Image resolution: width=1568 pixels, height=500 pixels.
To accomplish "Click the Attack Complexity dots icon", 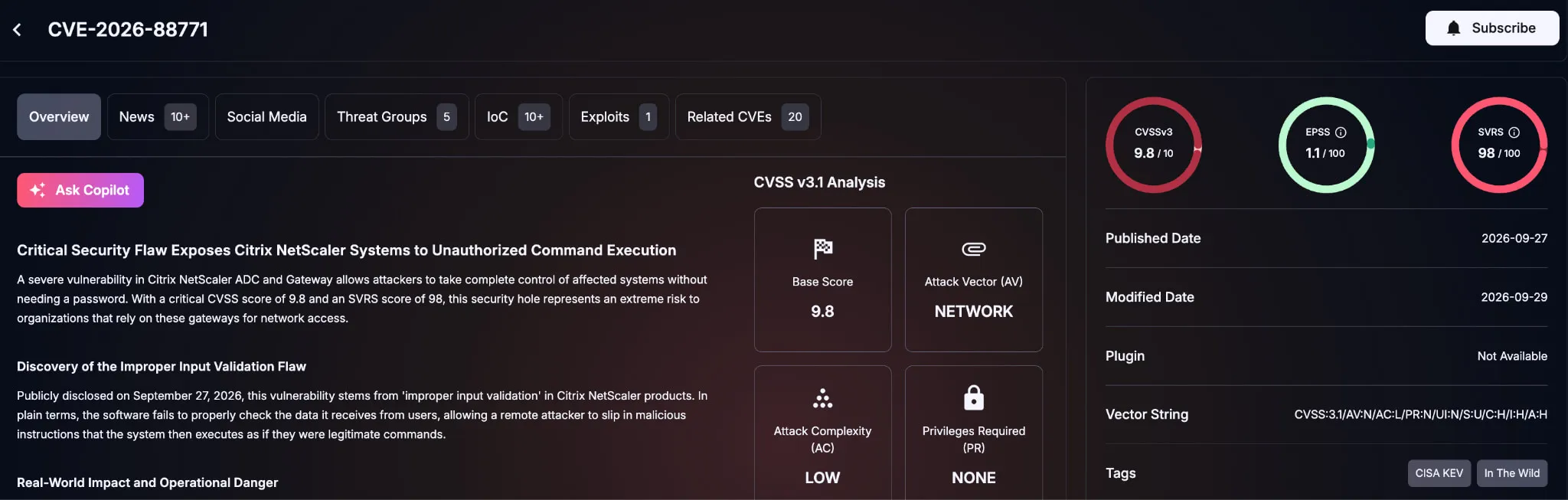I will (822, 398).
